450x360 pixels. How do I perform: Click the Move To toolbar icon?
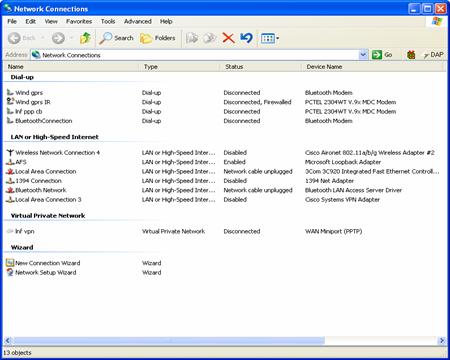click(x=192, y=38)
